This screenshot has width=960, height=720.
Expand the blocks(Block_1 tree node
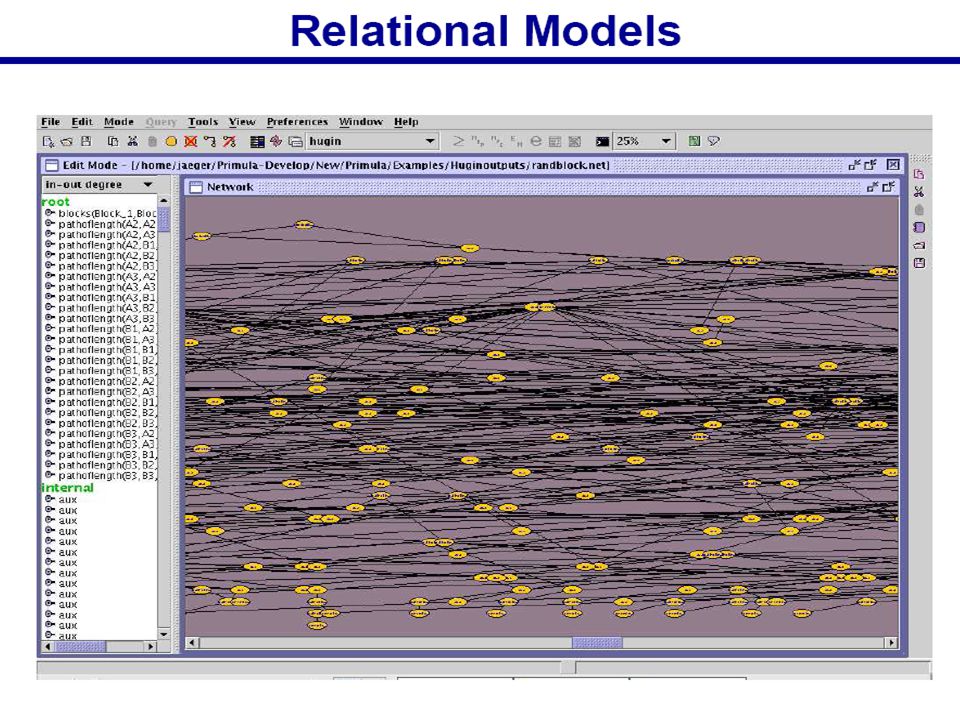(x=50, y=213)
